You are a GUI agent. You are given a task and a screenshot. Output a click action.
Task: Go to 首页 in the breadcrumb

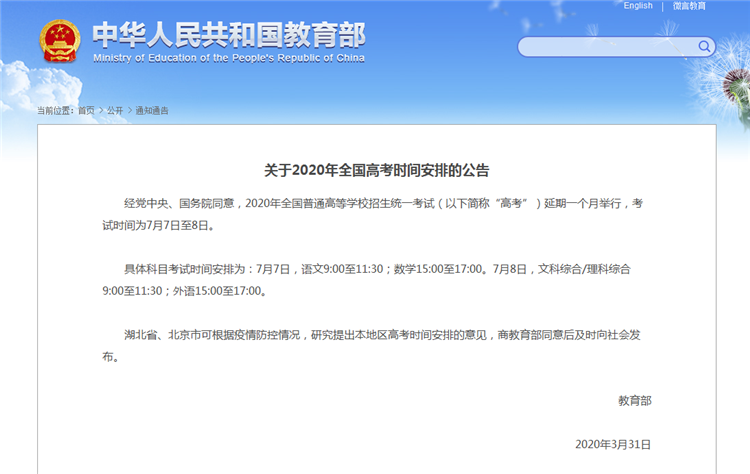tap(86, 110)
